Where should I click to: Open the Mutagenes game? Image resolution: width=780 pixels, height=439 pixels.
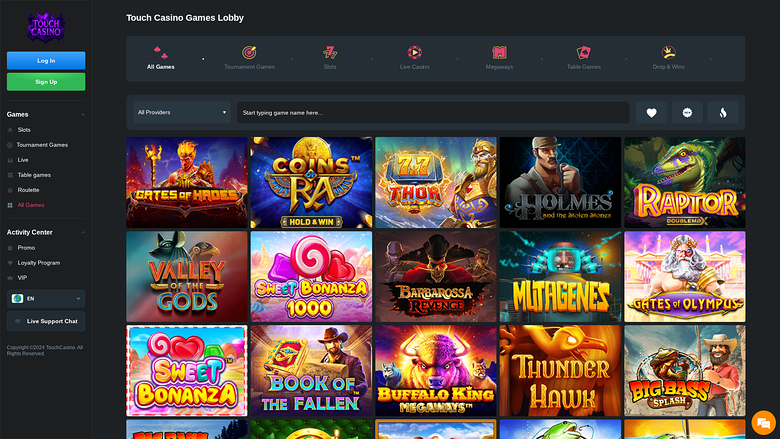pos(560,276)
